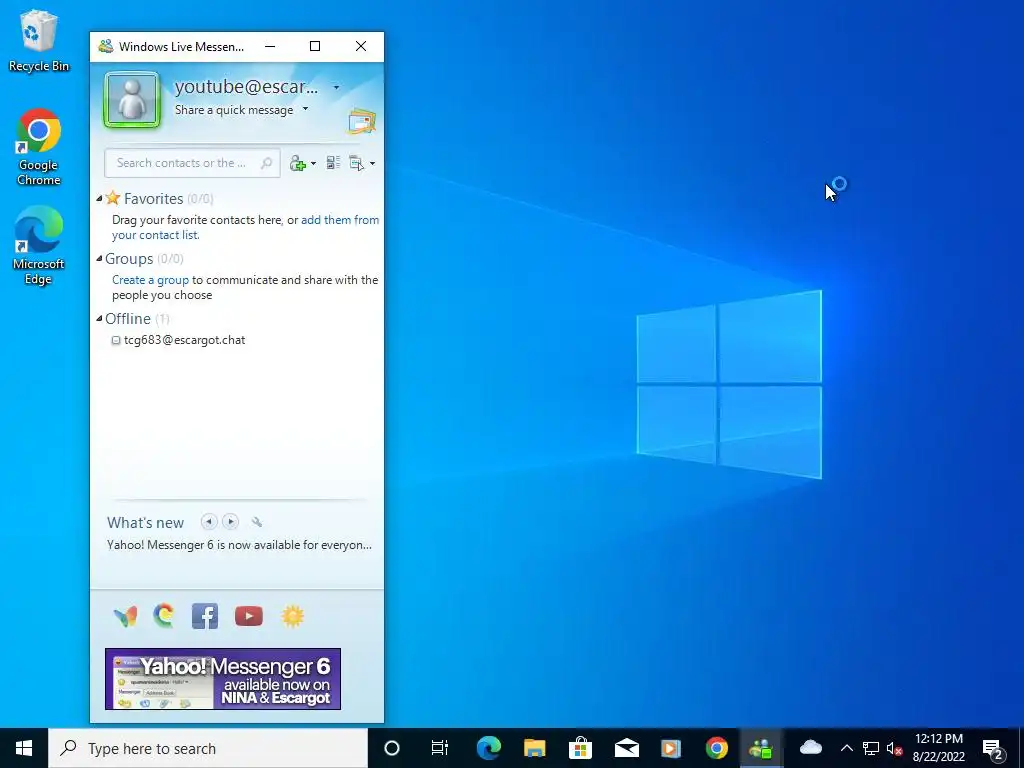Screen dimensions: 1024x768
Task: Click the offline status icon beside tcg683
Action: coord(116,340)
